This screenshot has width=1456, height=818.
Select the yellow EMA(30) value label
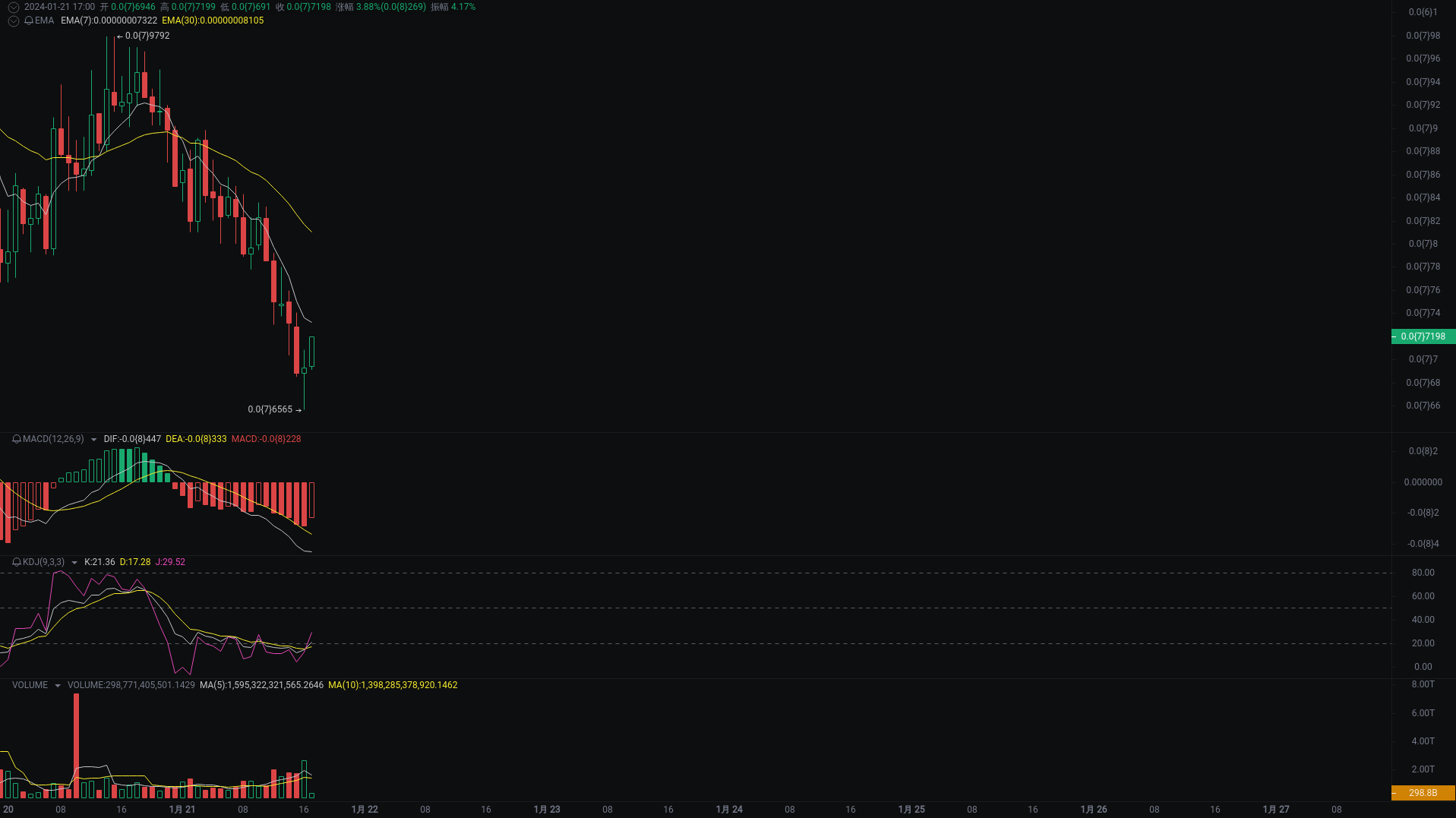tap(213, 21)
